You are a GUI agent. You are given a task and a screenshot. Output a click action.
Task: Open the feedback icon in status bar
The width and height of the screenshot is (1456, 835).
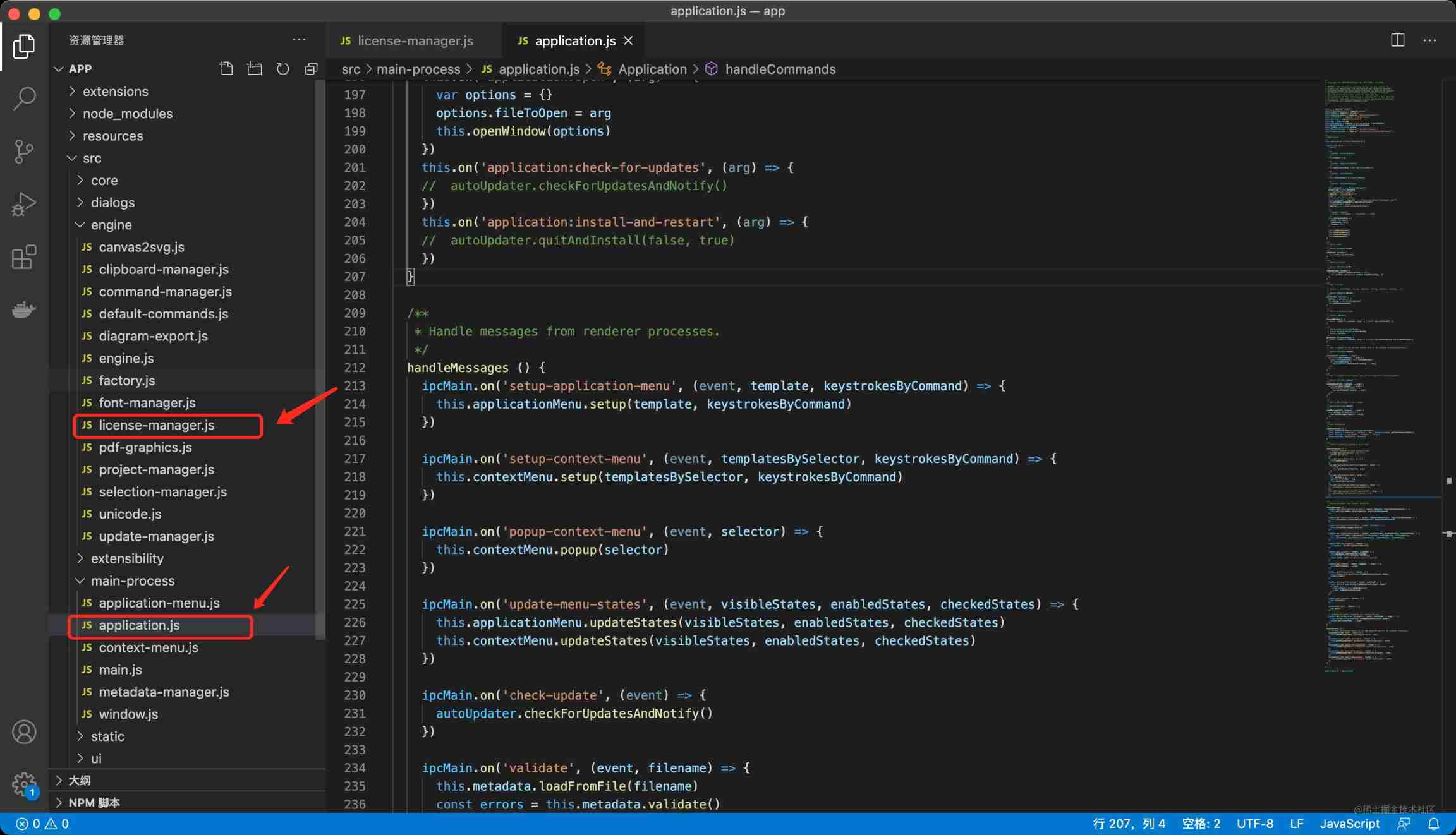pyautogui.click(x=1403, y=824)
